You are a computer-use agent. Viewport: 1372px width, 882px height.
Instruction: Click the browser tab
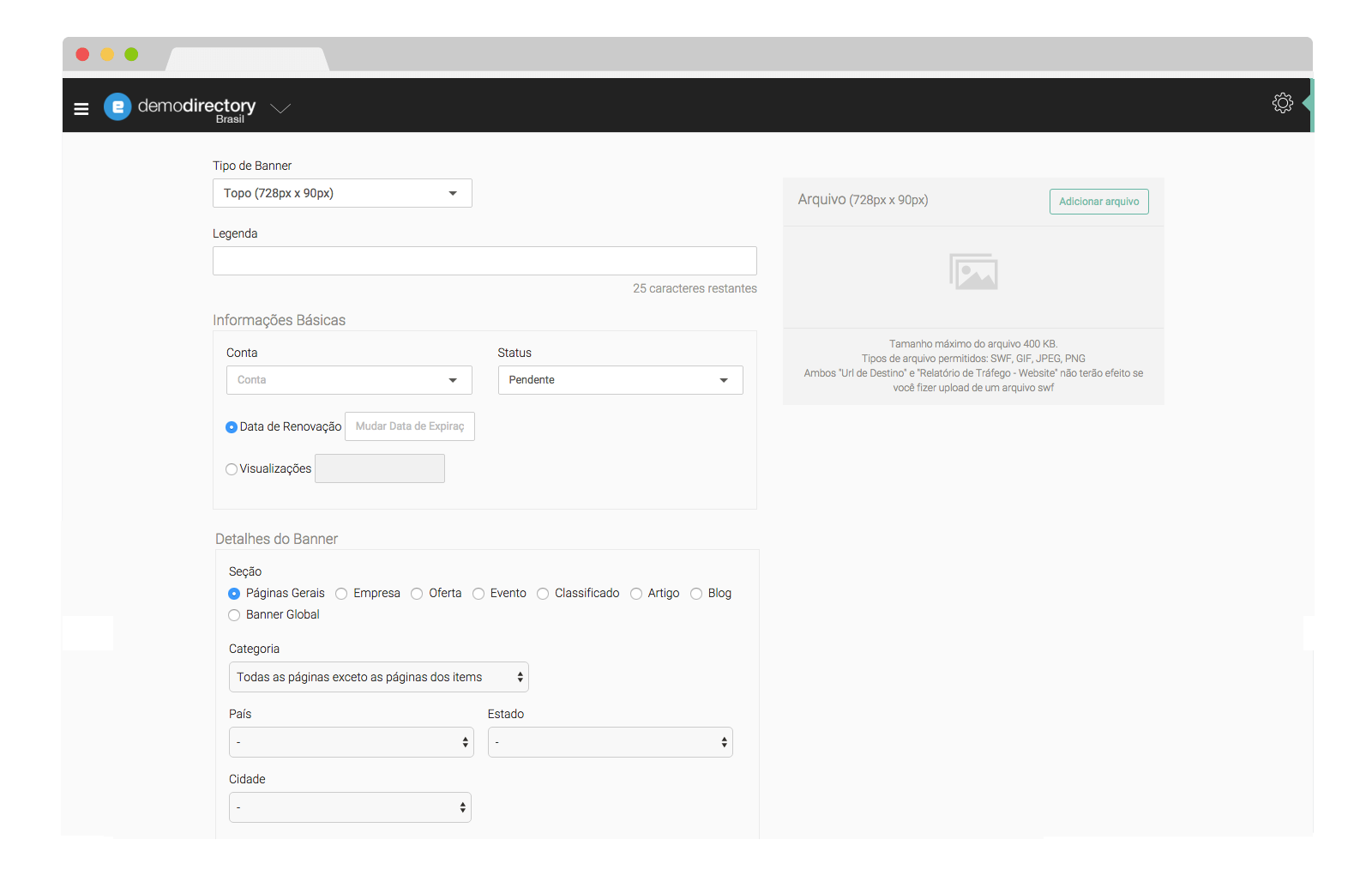248,59
